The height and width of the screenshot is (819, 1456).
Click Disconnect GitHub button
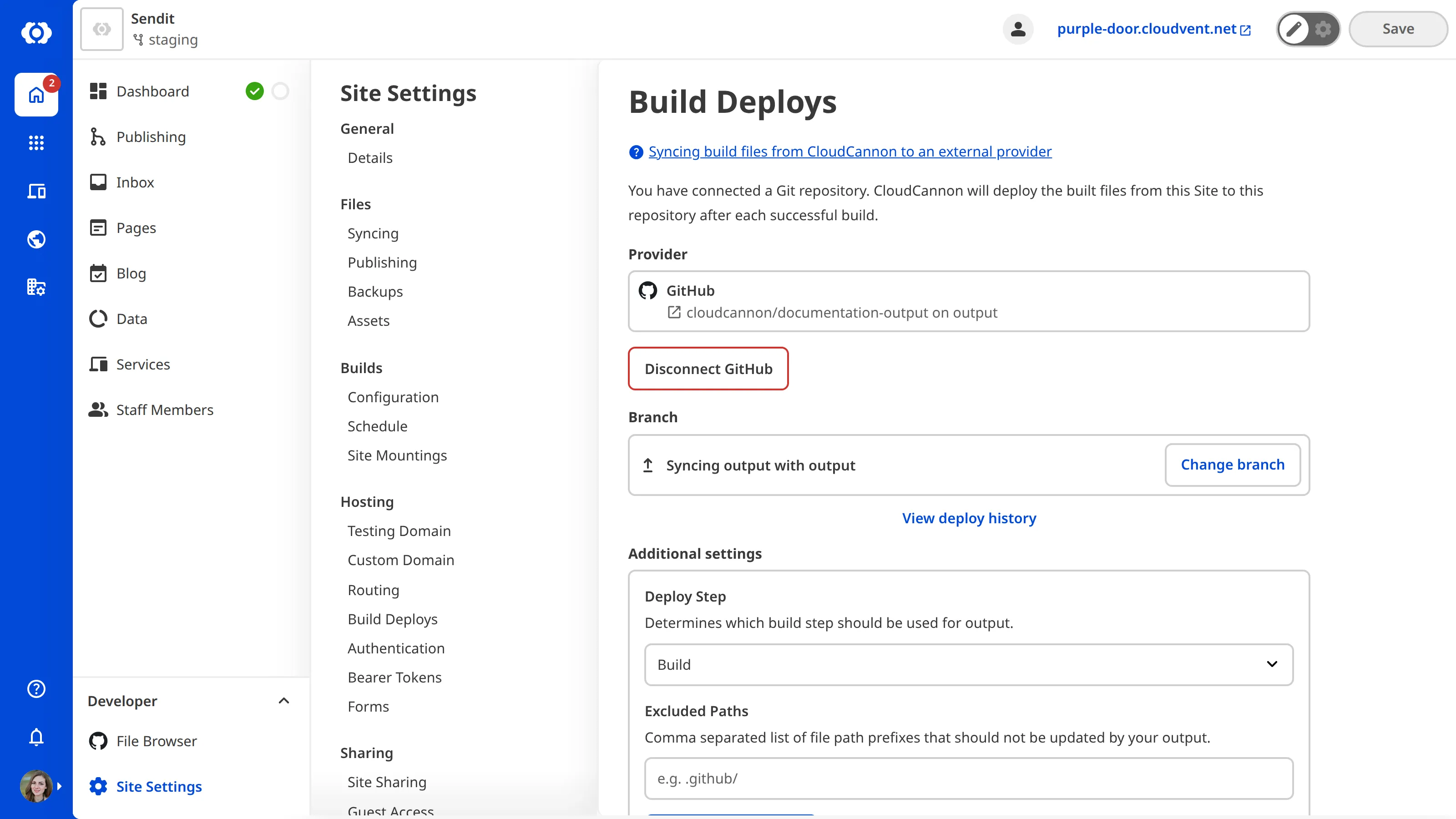tap(708, 369)
